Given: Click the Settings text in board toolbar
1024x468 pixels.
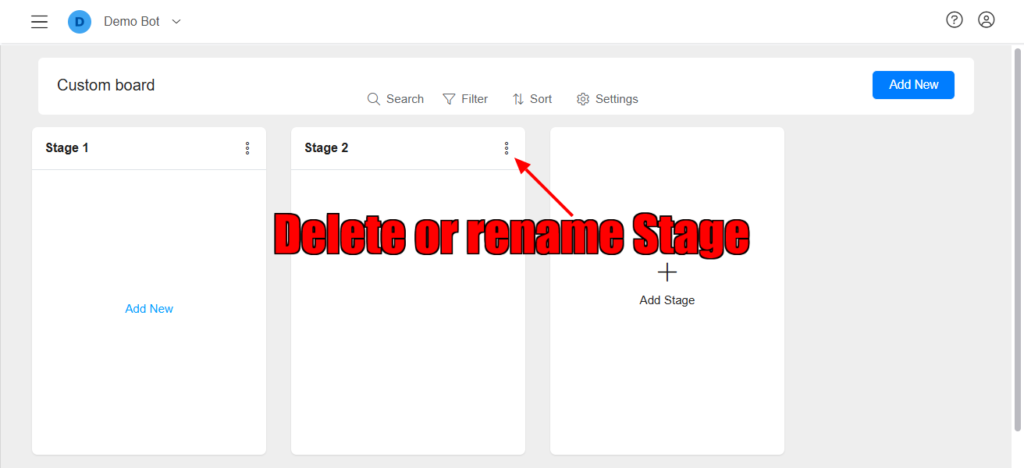Looking at the screenshot, I should (x=616, y=99).
